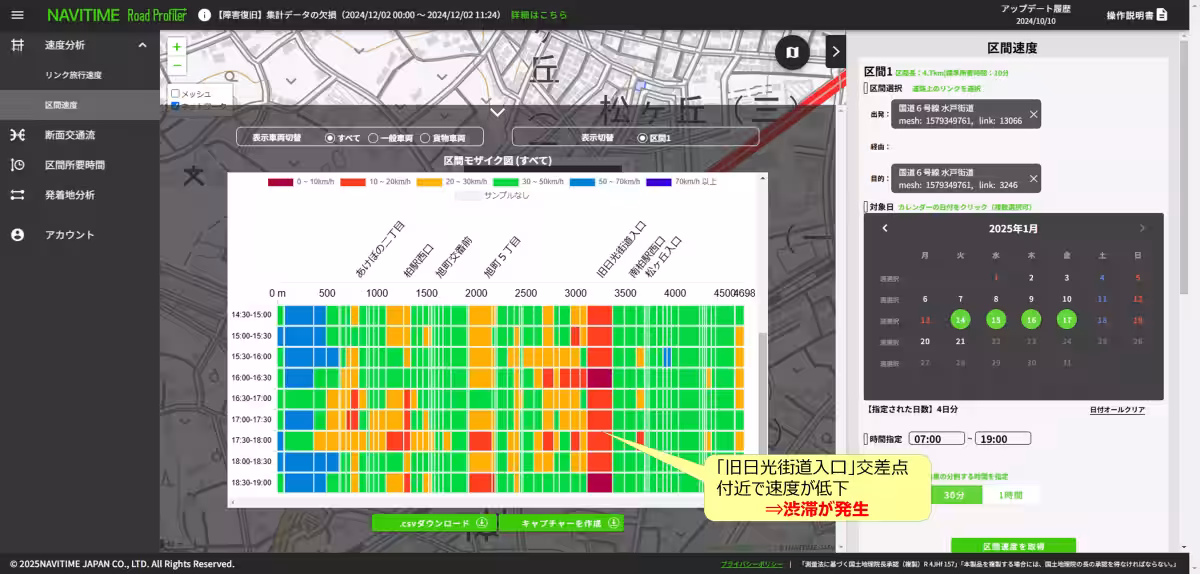Collapse the right panel with arrow
Viewport: 1200px width, 574px height.
tap(836, 51)
